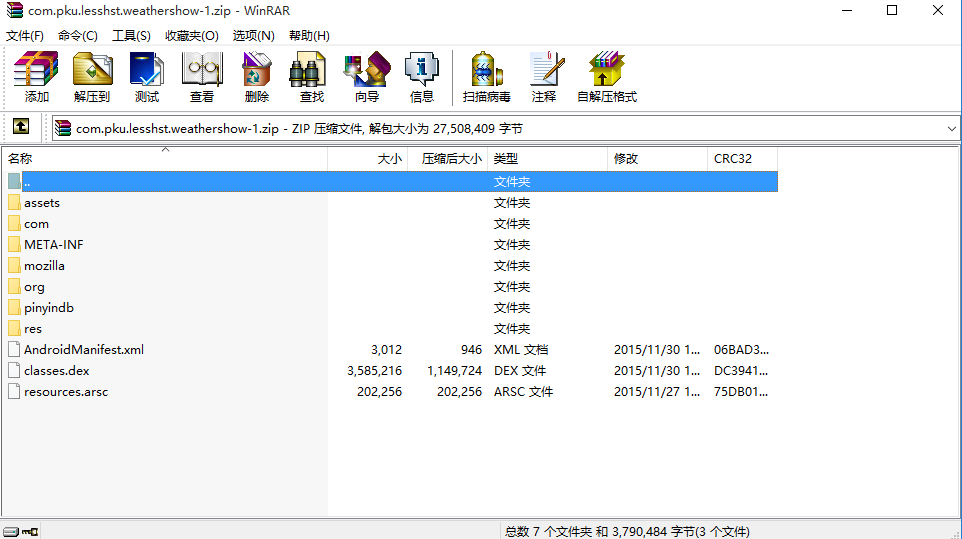962x539 pixels.
Task: Sort by Size (大小) column header
Action: (x=389, y=159)
